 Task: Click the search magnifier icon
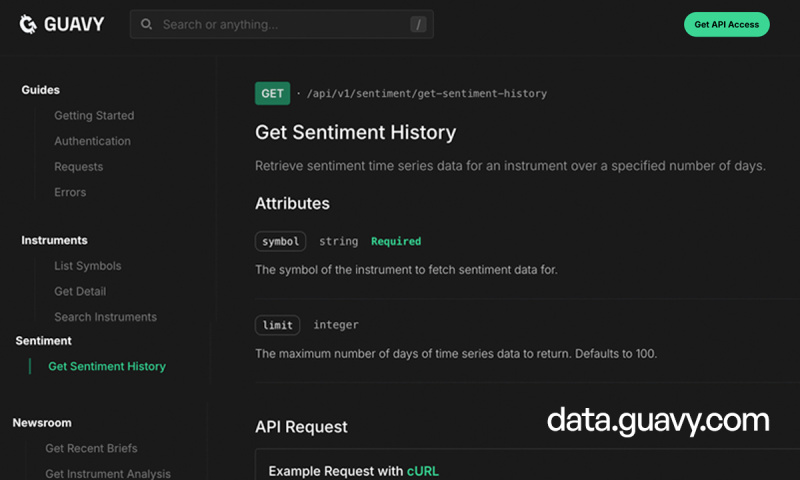coord(147,24)
